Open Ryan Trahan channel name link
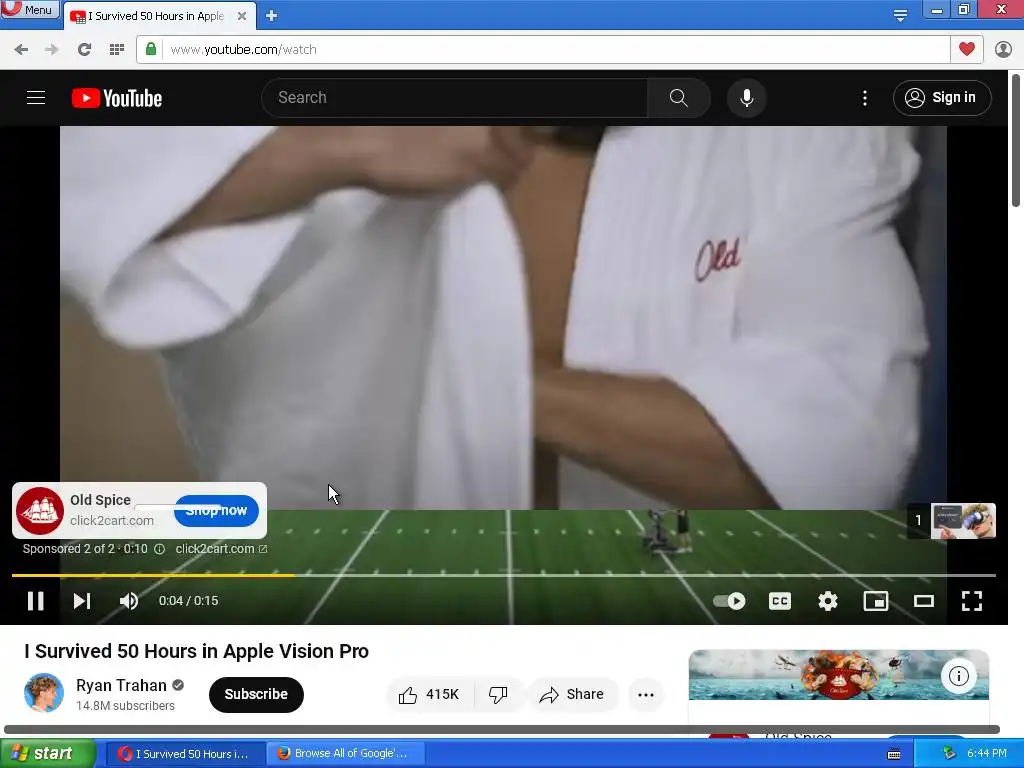1024x768 pixels. 121,685
